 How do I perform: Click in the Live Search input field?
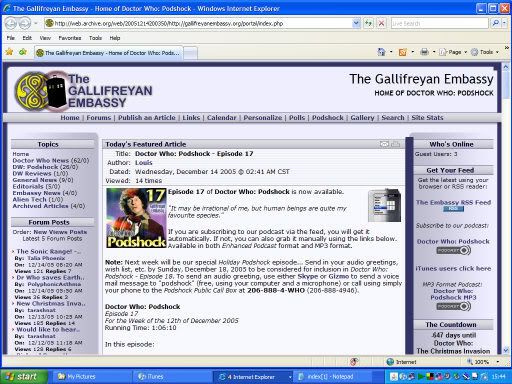click(439, 23)
